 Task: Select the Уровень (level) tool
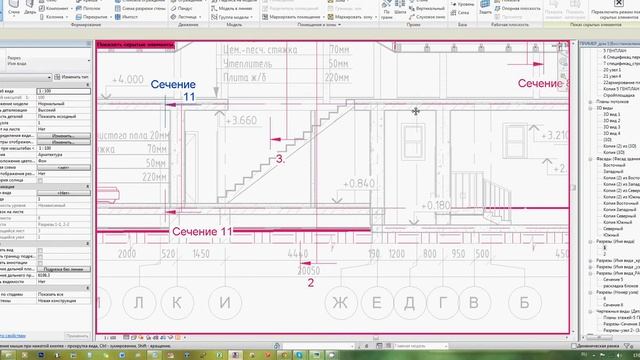[462, 4]
